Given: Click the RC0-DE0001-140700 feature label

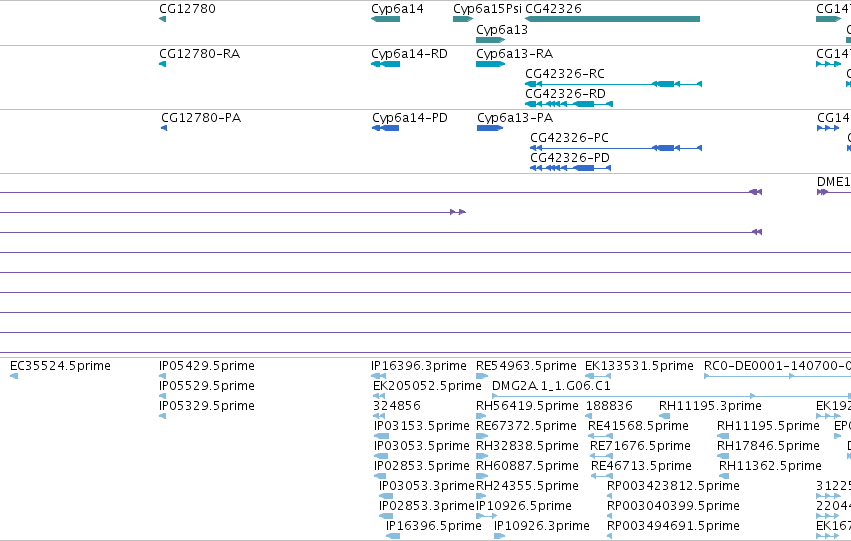Looking at the screenshot, I should 777,366.
